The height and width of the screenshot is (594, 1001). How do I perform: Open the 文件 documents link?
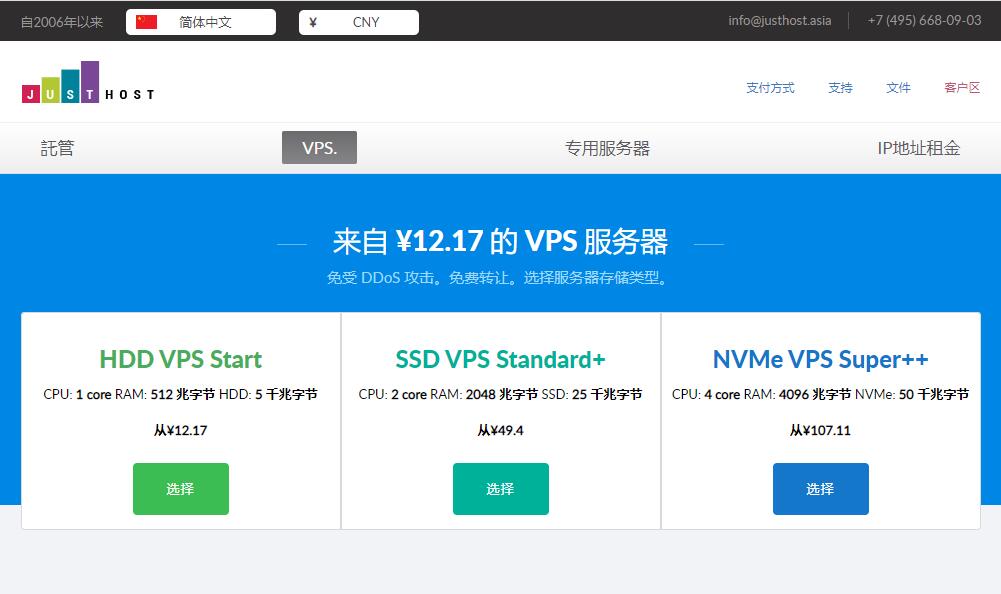(898, 88)
